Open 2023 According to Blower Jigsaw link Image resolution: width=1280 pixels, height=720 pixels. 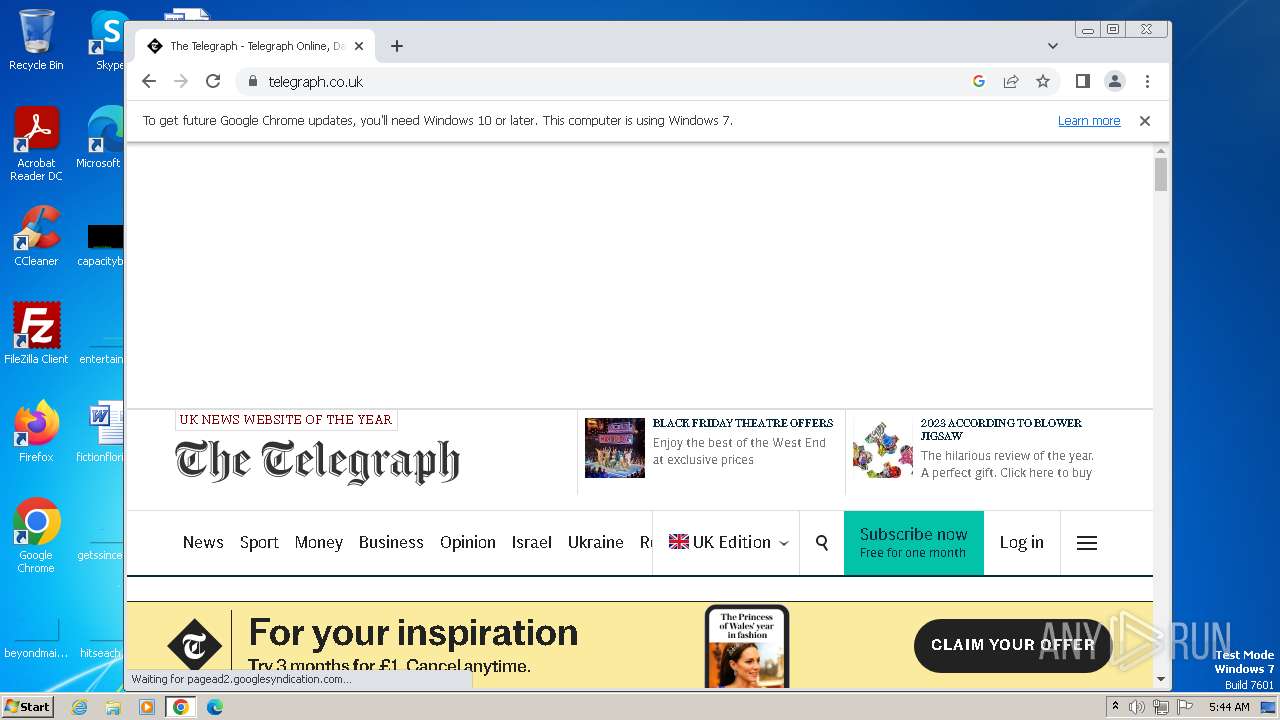coord(1001,430)
